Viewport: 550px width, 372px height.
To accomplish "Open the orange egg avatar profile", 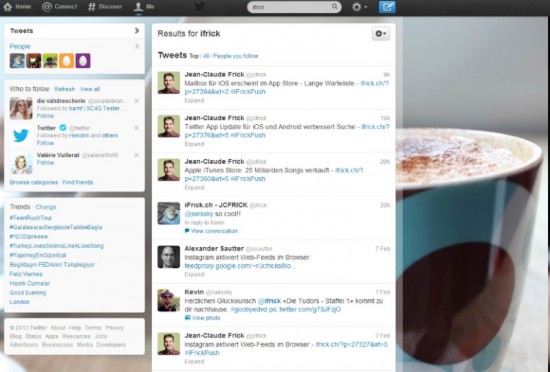I will [x=66, y=61].
